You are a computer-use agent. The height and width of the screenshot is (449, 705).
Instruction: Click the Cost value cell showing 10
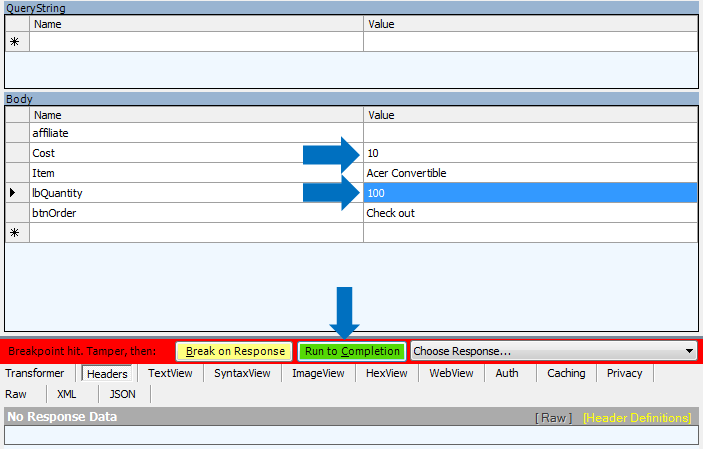click(530, 153)
